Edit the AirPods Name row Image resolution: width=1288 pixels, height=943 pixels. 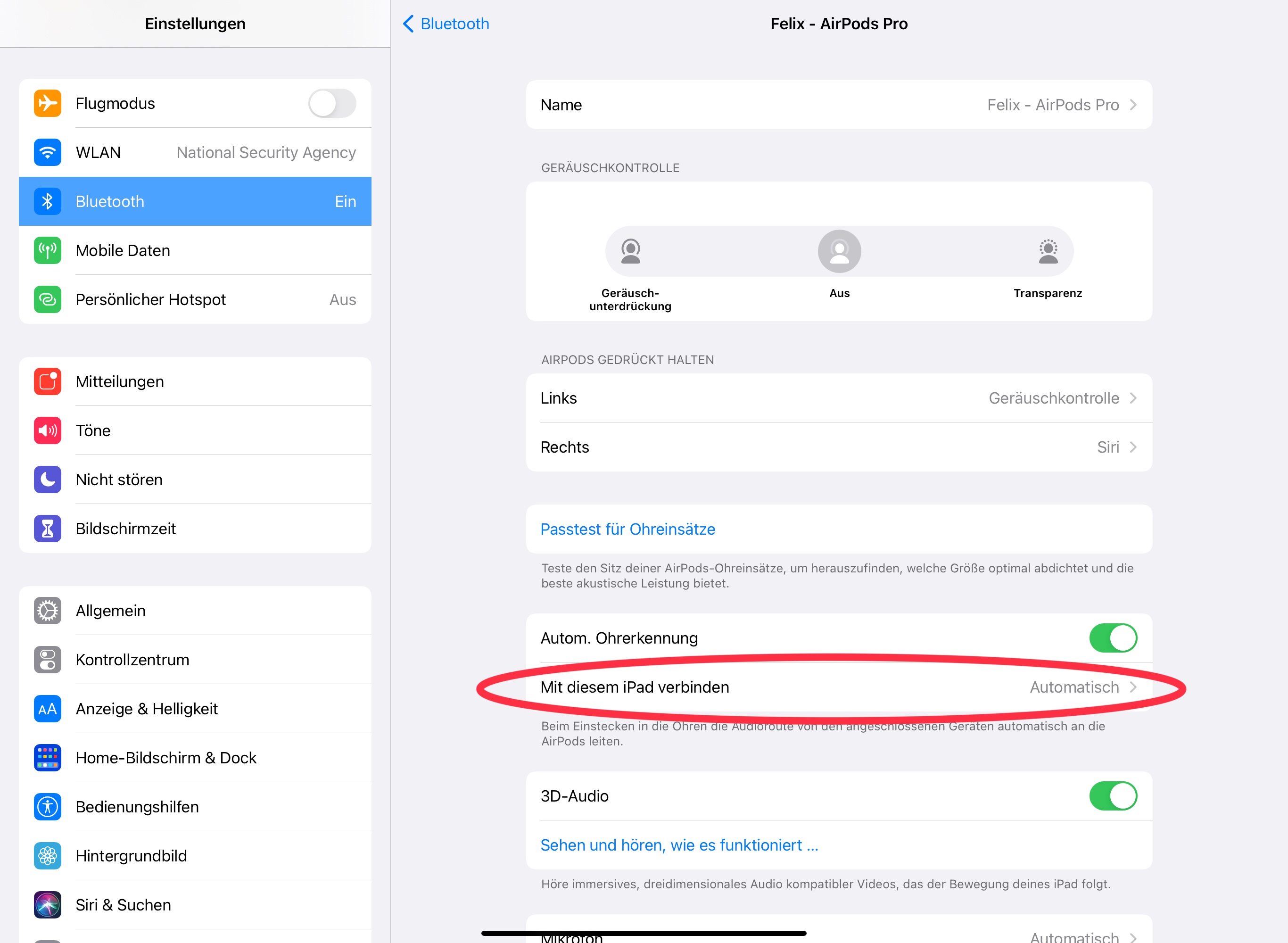839,105
